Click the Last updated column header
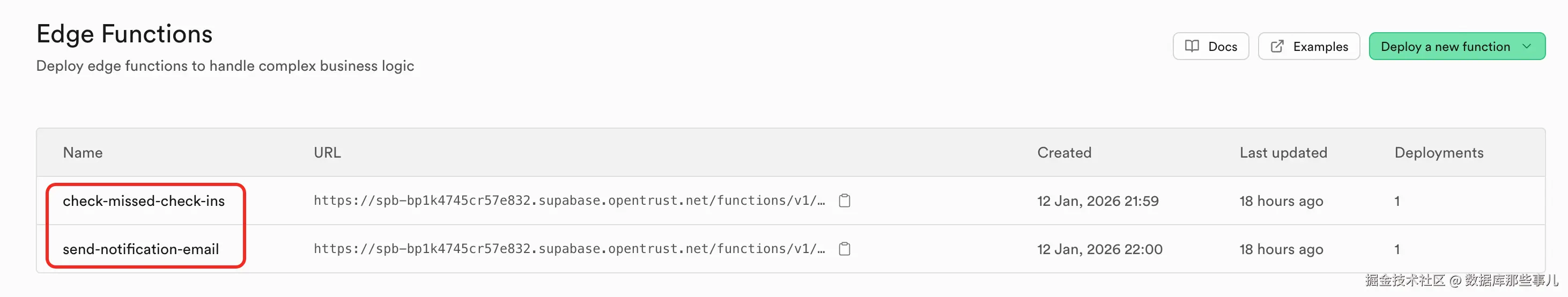 point(1283,153)
